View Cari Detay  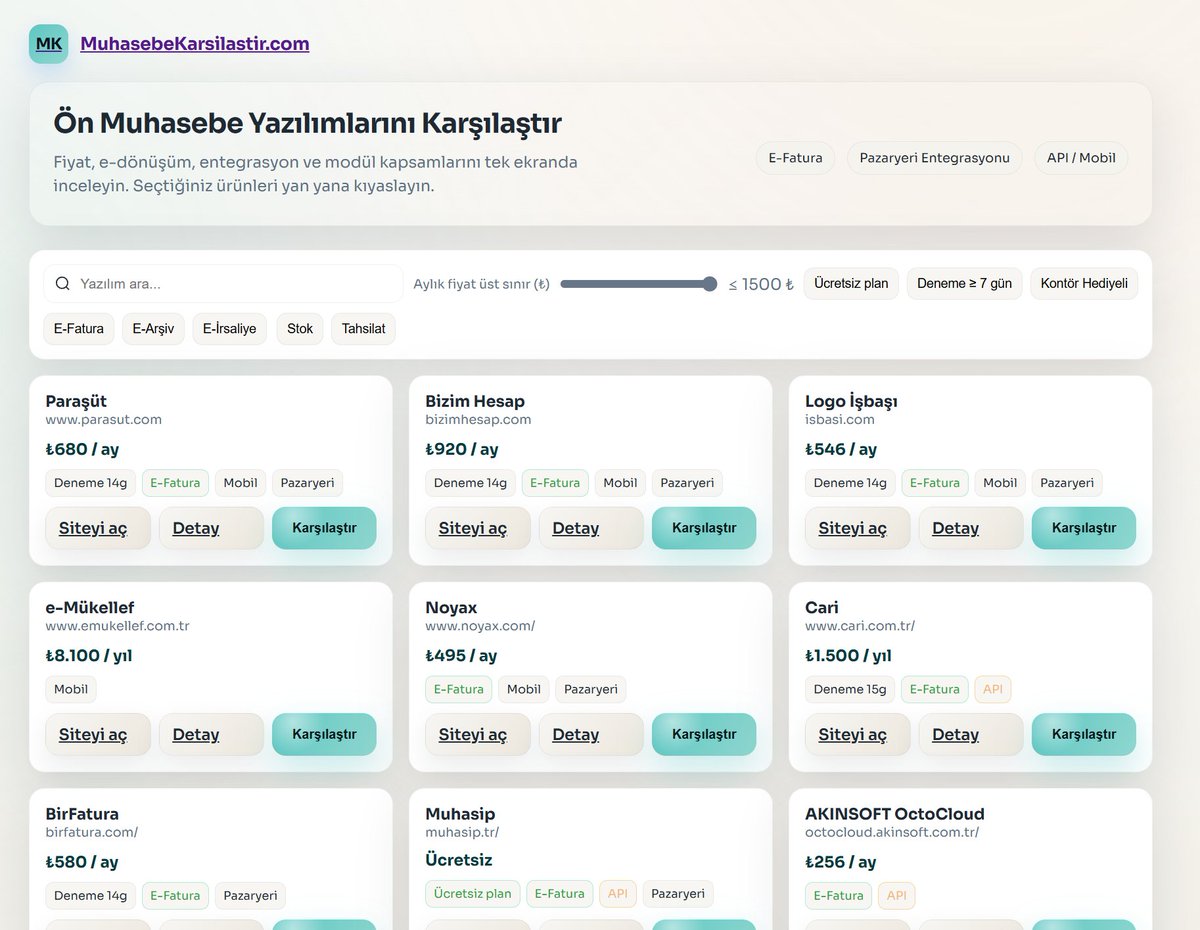click(x=971, y=734)
